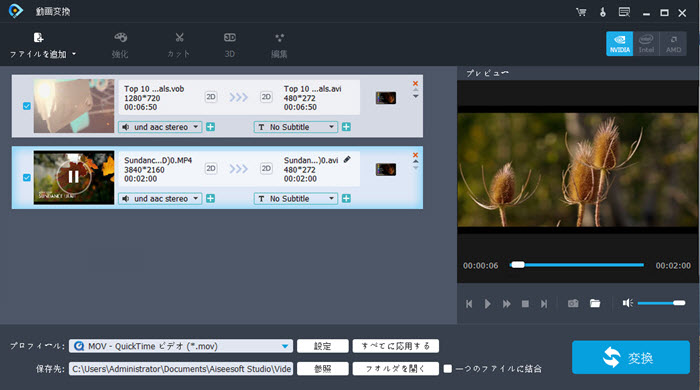Open the プロフィール MOV format dropdown
The image size is (700, 390).
click(181, 346)
